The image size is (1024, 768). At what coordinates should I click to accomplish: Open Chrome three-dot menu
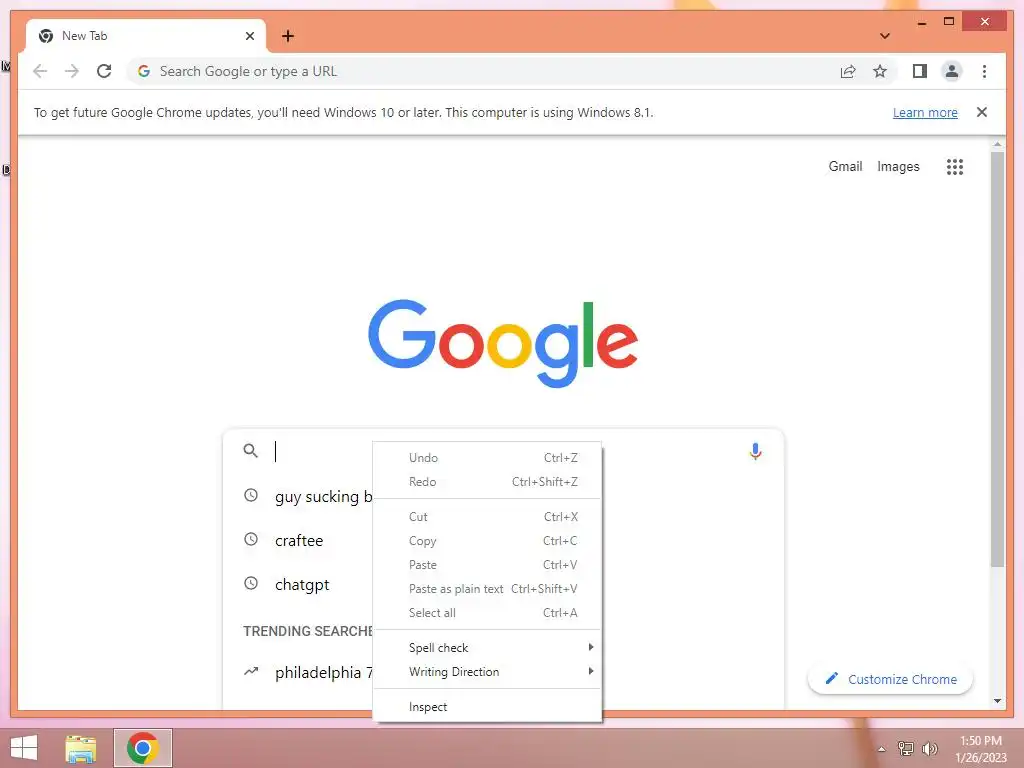click(x=984, y=71)
